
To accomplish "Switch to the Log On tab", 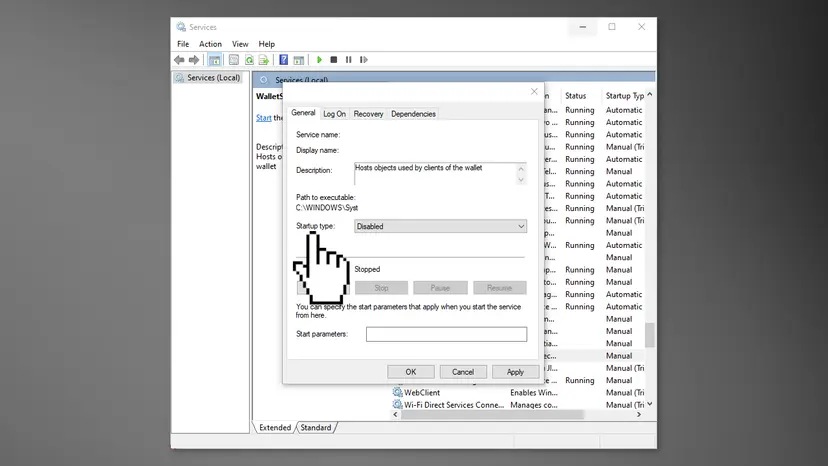I will [x=334, y=114].
